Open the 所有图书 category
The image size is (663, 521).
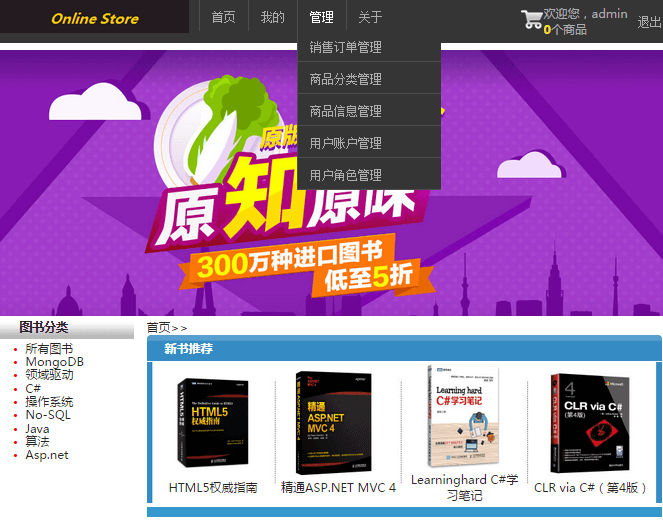49,348
